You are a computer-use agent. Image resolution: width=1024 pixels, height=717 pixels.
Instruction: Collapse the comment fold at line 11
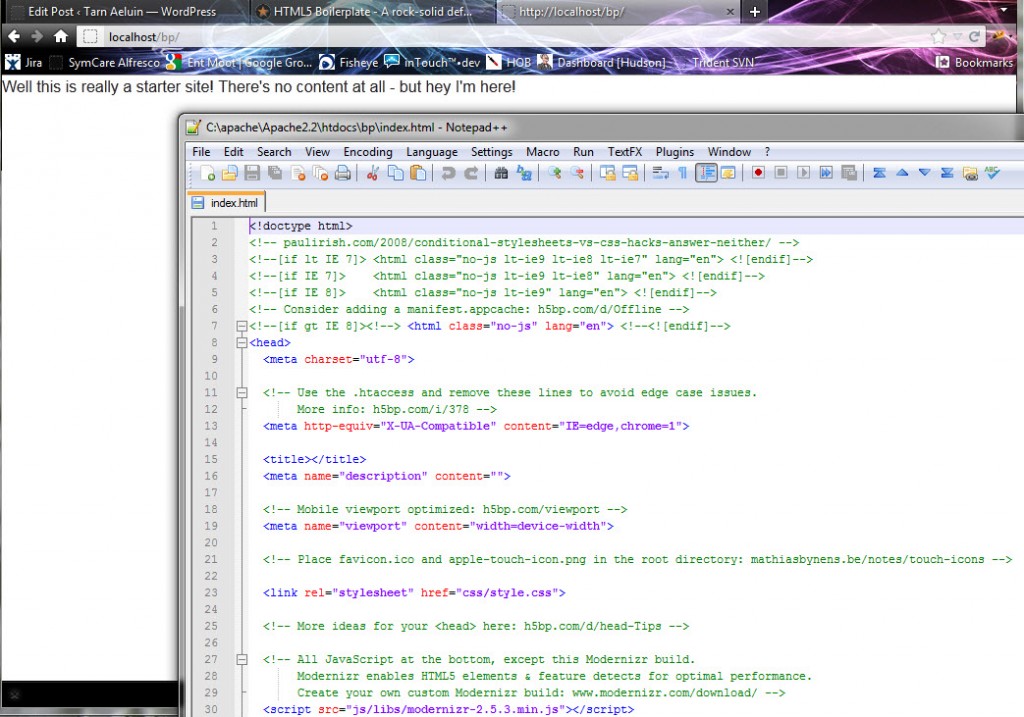[241, 392]
